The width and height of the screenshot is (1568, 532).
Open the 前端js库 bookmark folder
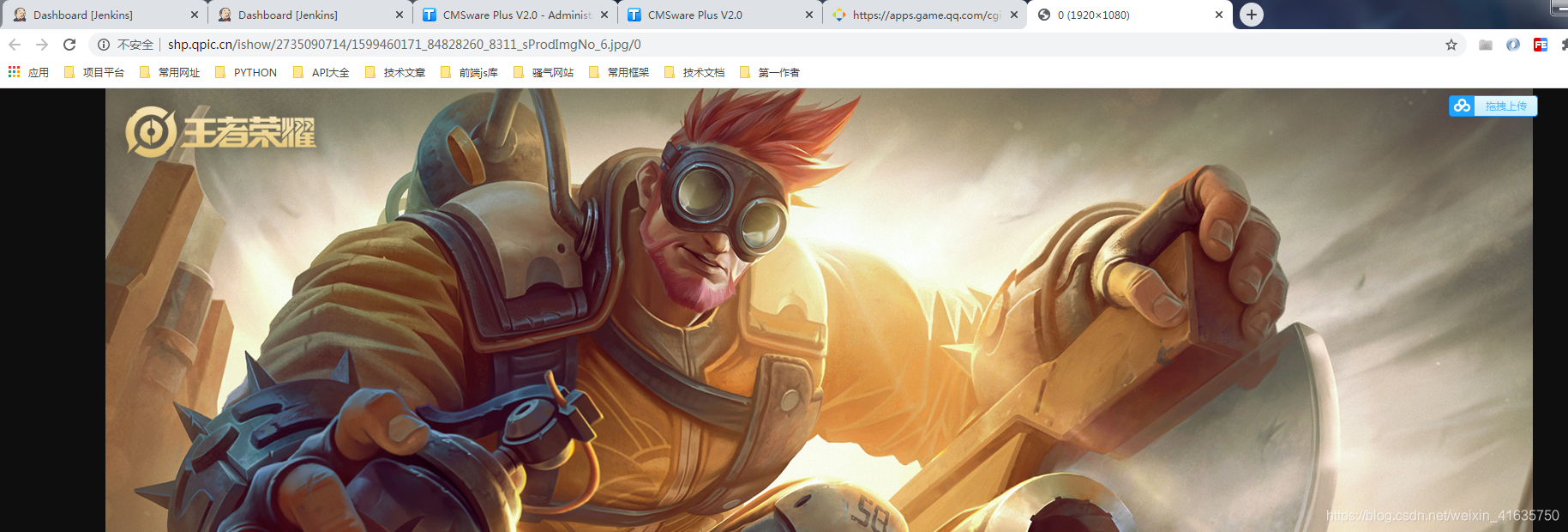470,73
